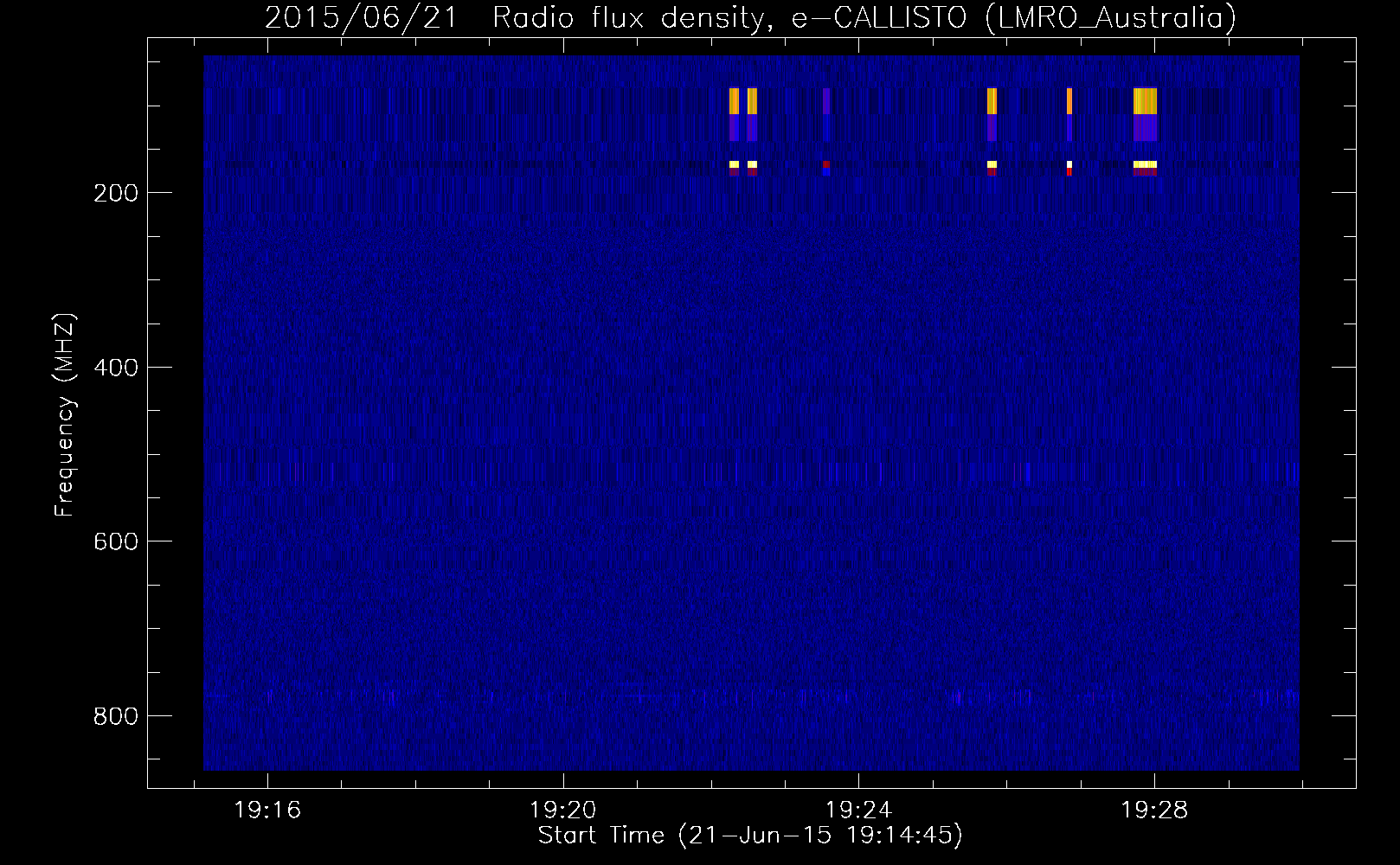Click the plot title "Radio flux density, e-CALLISTO (LMRO_Australia)"
The width and height of the screenshot is (1400, 865).
pyautogui.click(x=864, y=17)
